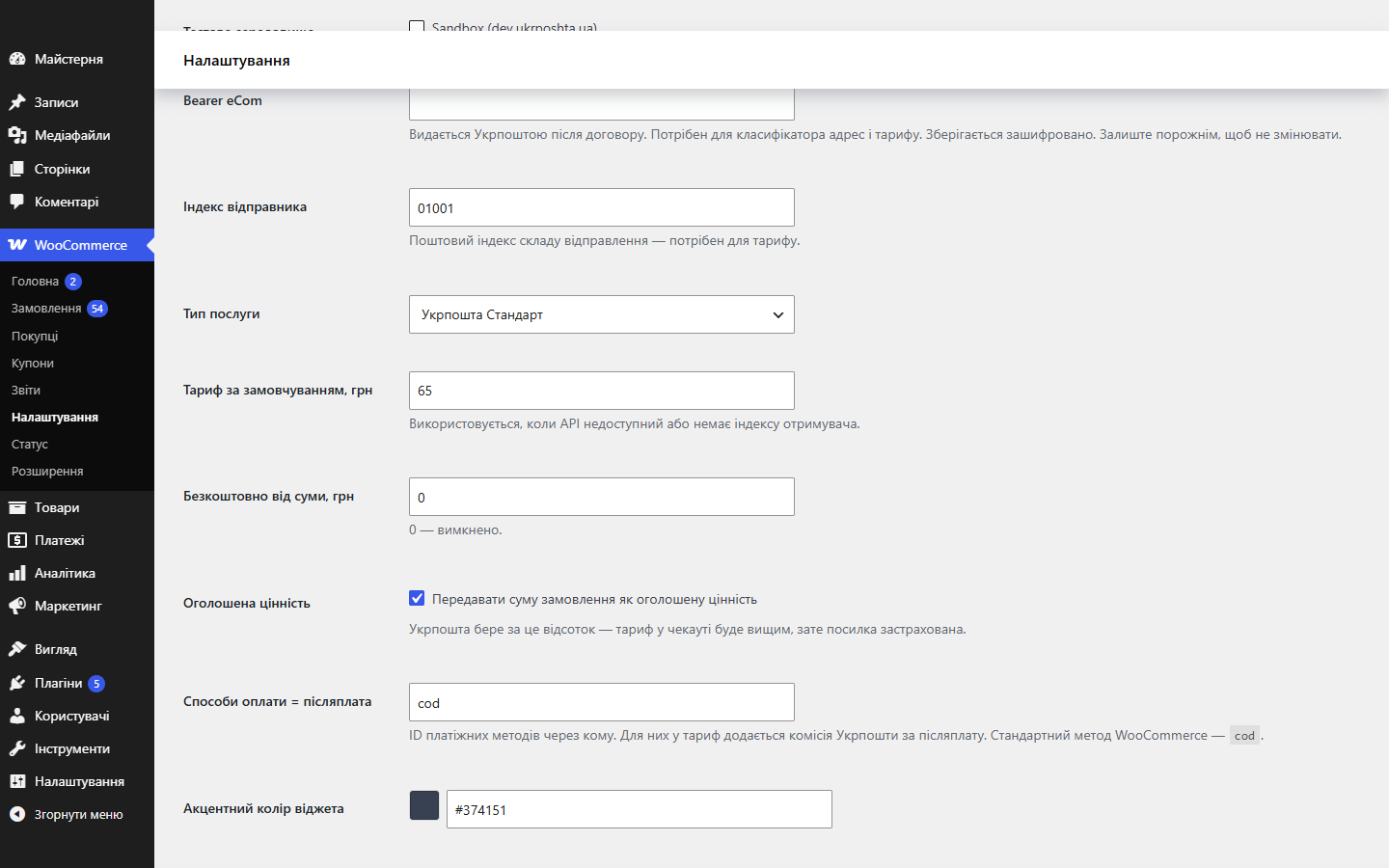Focus the Bearer eCom input field
The image size is (1389, 868).
(602, 104)
